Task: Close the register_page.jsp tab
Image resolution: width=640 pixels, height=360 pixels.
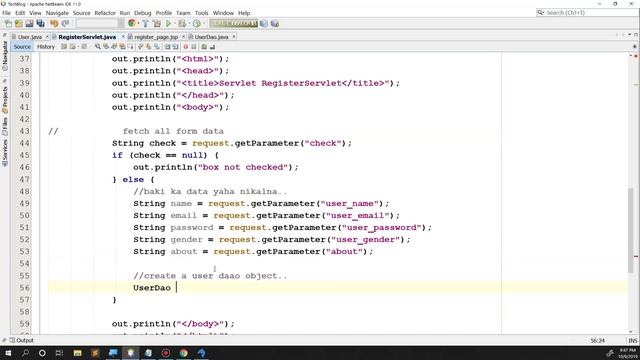Action: (183, 37)
